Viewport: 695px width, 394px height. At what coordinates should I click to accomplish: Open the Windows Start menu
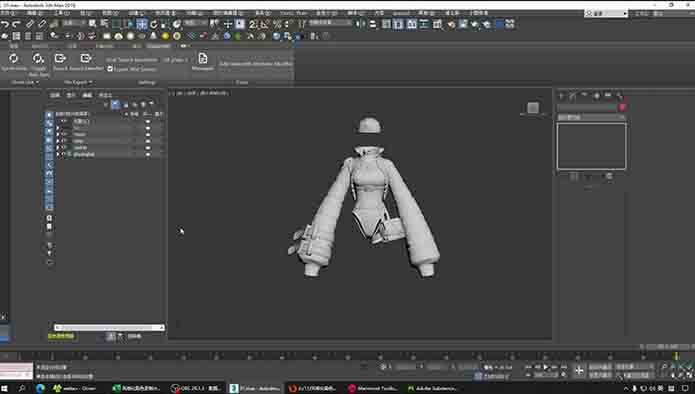point(5,388)
